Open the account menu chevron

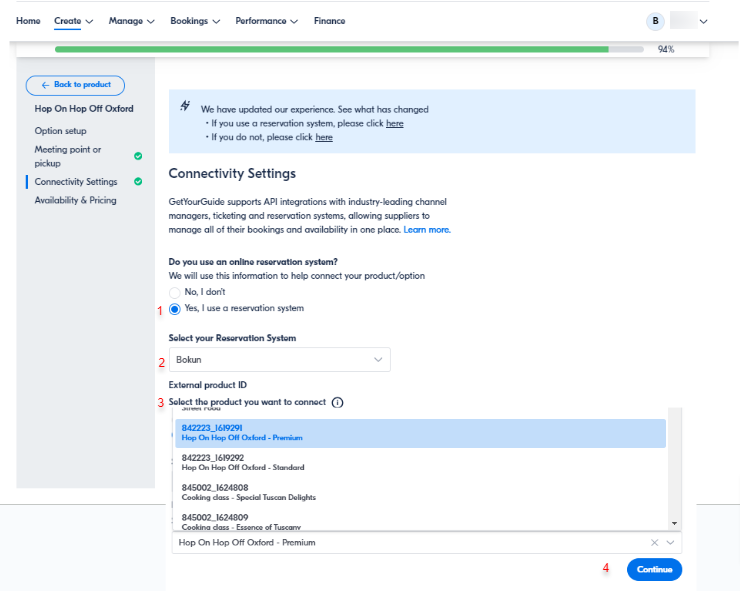(x=704, y=21)
